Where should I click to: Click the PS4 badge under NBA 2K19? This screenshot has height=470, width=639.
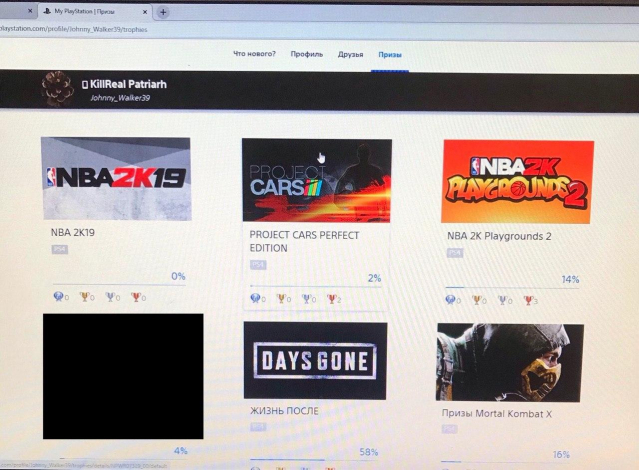[x=59, y=249]
